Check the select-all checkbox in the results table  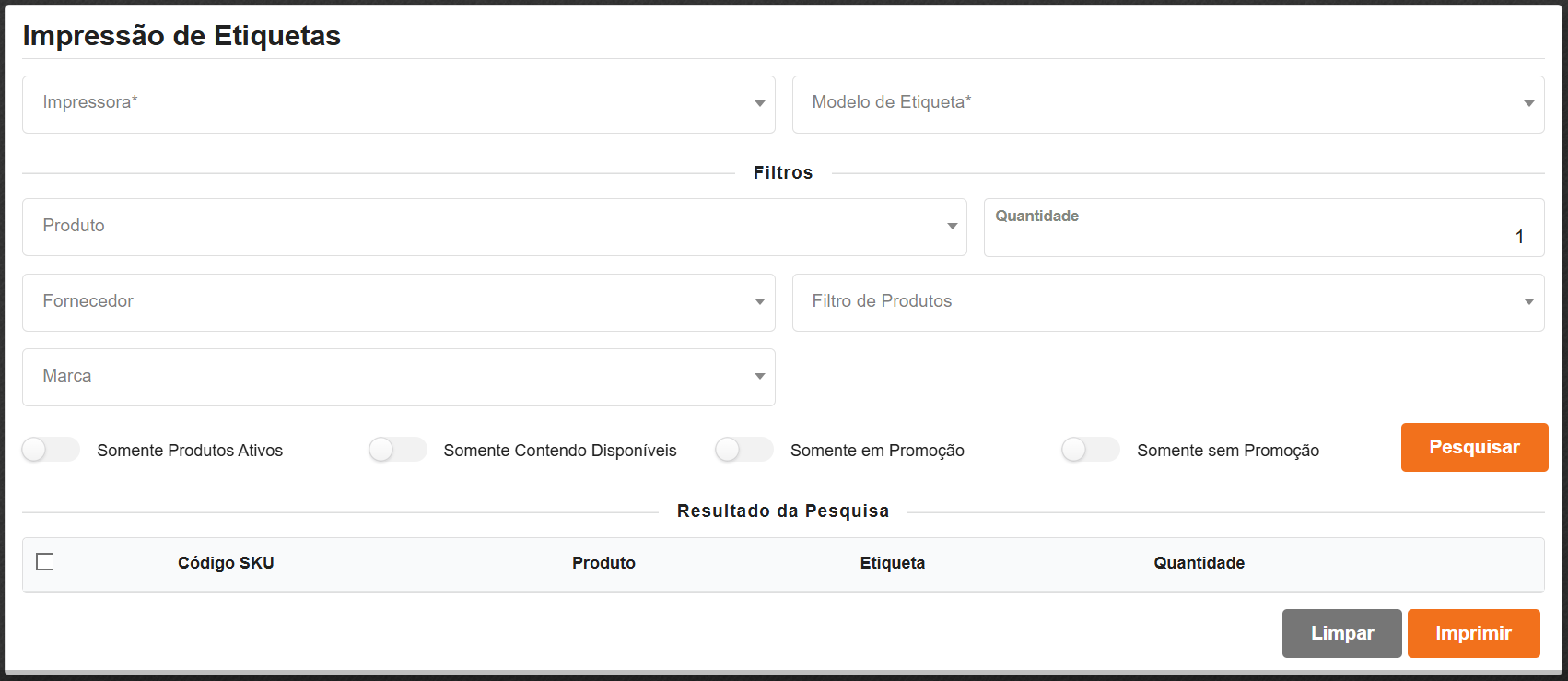pos(44,561)
